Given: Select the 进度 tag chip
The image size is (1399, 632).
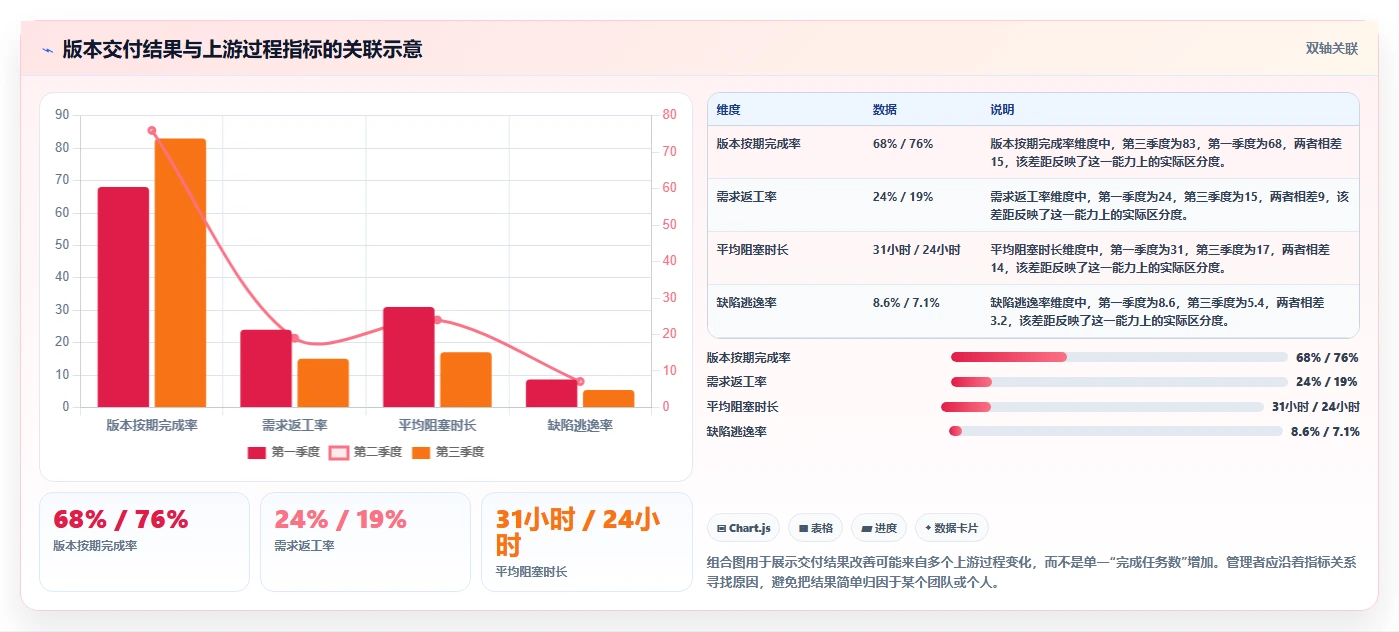Looking at the screenshot, I should pyautogui.click(x=879, y=528).
